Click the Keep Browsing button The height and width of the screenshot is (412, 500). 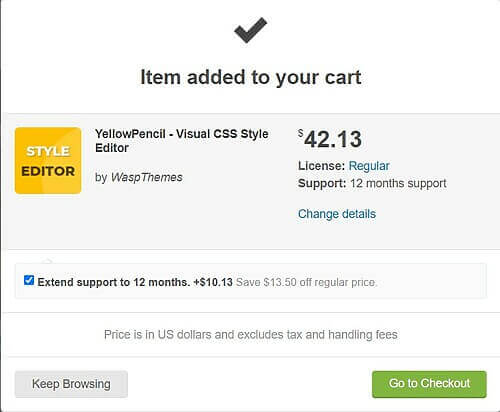pyautogui.click(x=71, y=384)
